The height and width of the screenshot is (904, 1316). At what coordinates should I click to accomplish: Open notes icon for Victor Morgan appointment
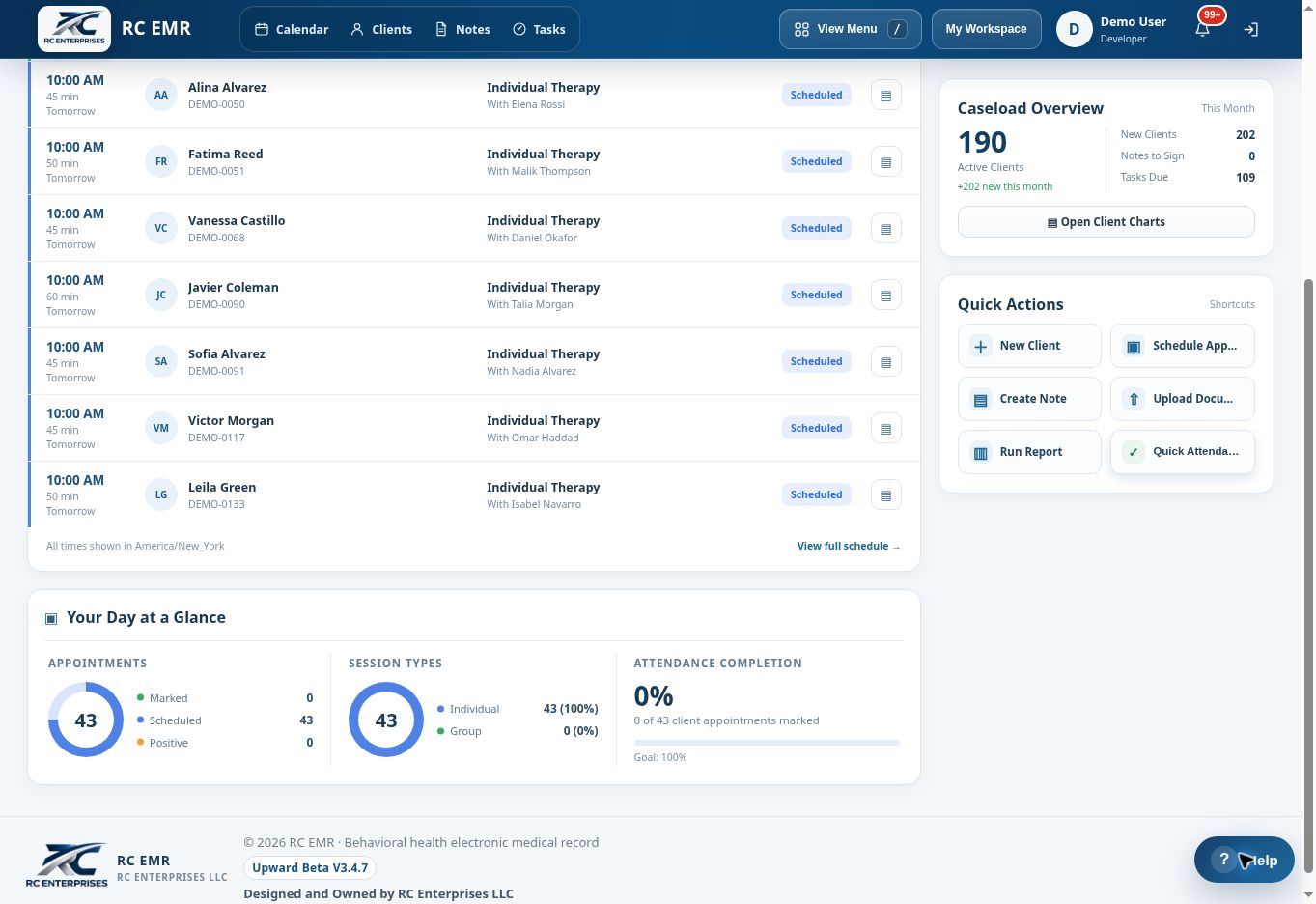(885, 428)
